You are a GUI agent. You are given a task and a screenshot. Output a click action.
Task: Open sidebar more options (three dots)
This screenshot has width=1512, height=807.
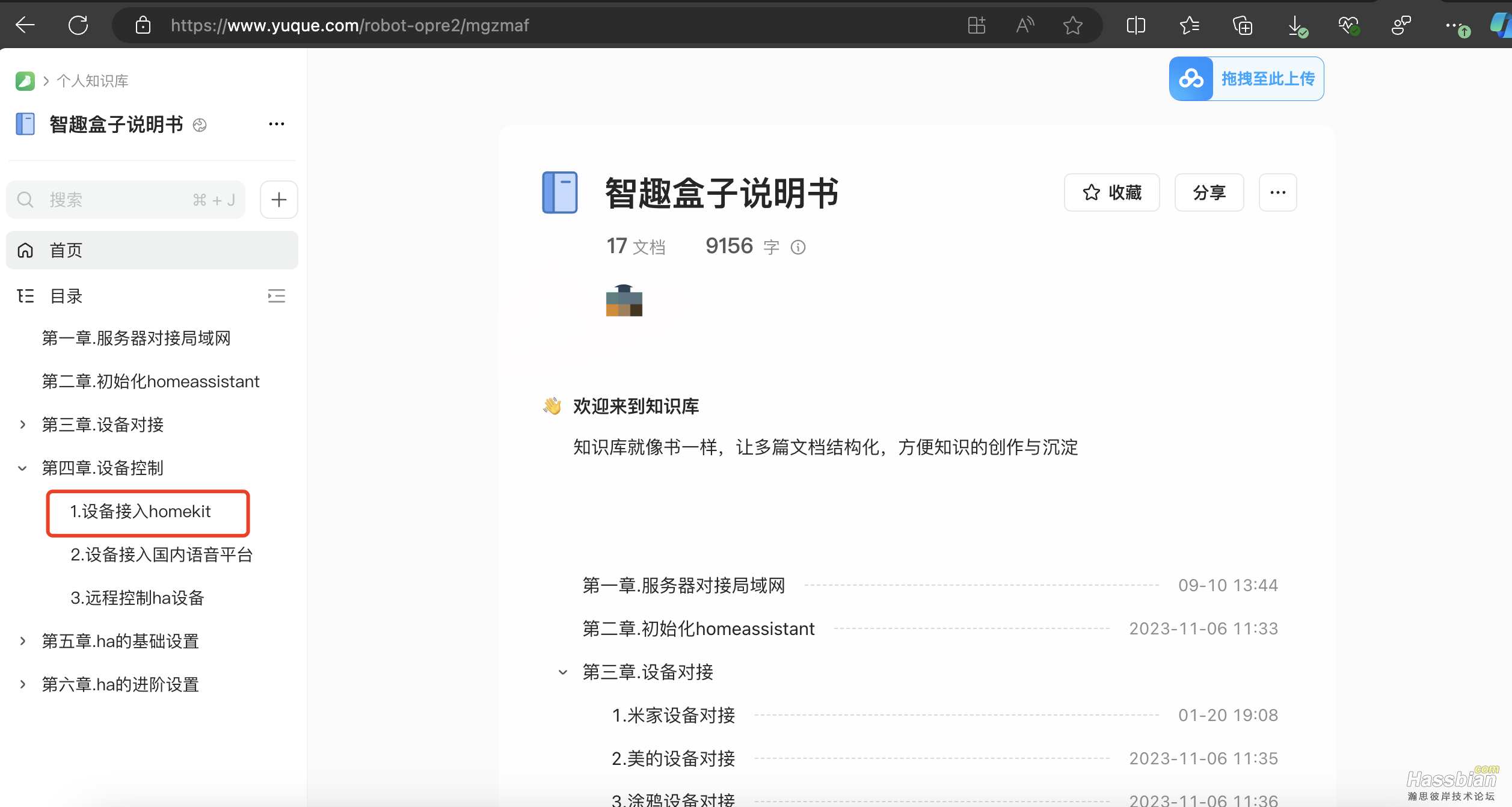pyautogui.click(x=277, y=124)
